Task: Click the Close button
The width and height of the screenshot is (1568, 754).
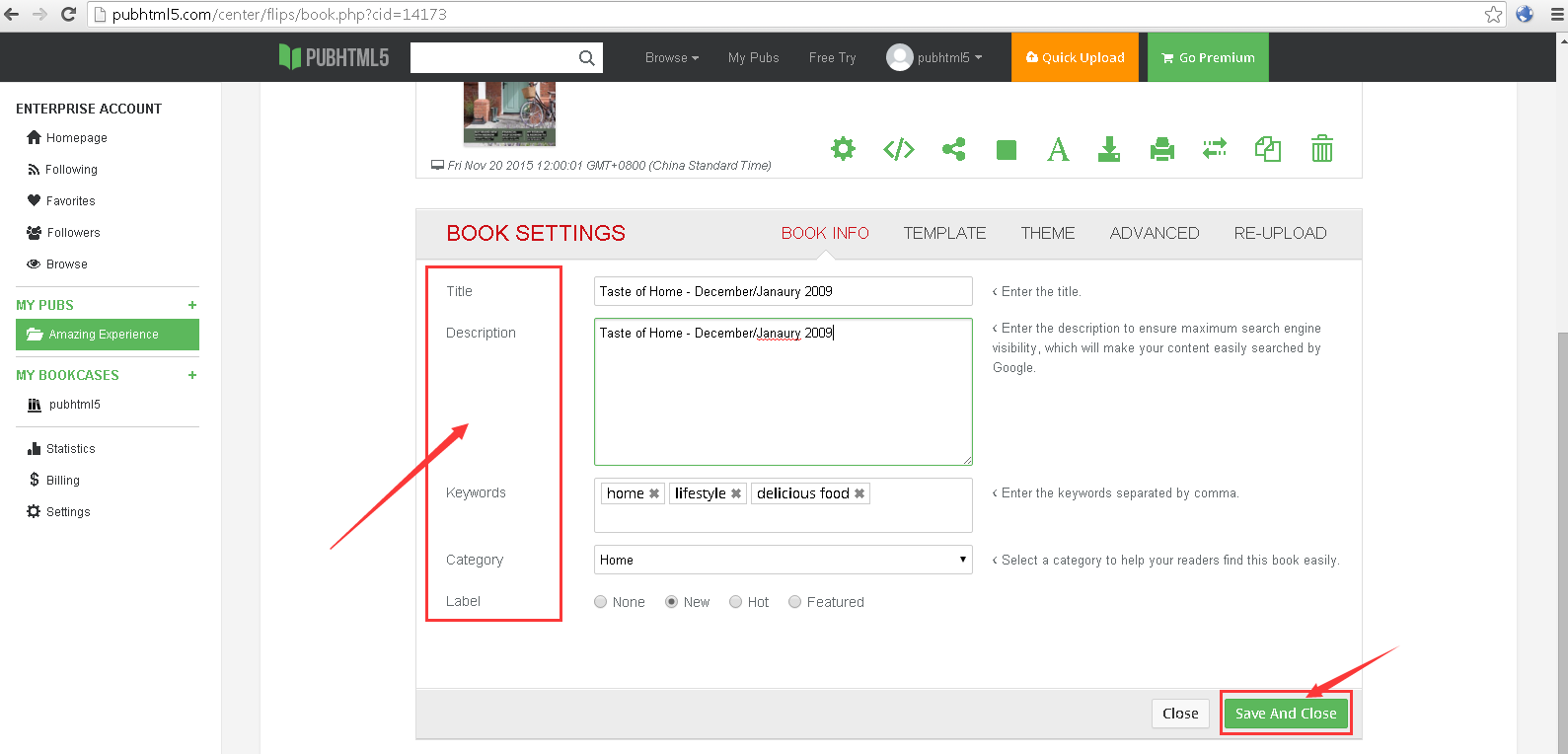Action: point(1180,714)
